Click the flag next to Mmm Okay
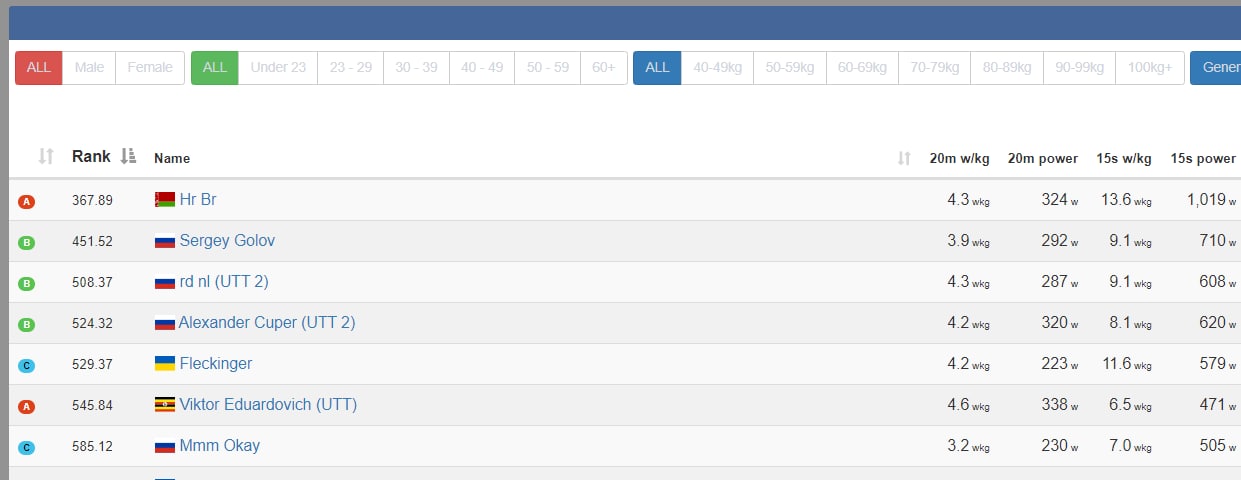Image resolution: width=1241 pixels, height=480 pixels. pos(165,446)
